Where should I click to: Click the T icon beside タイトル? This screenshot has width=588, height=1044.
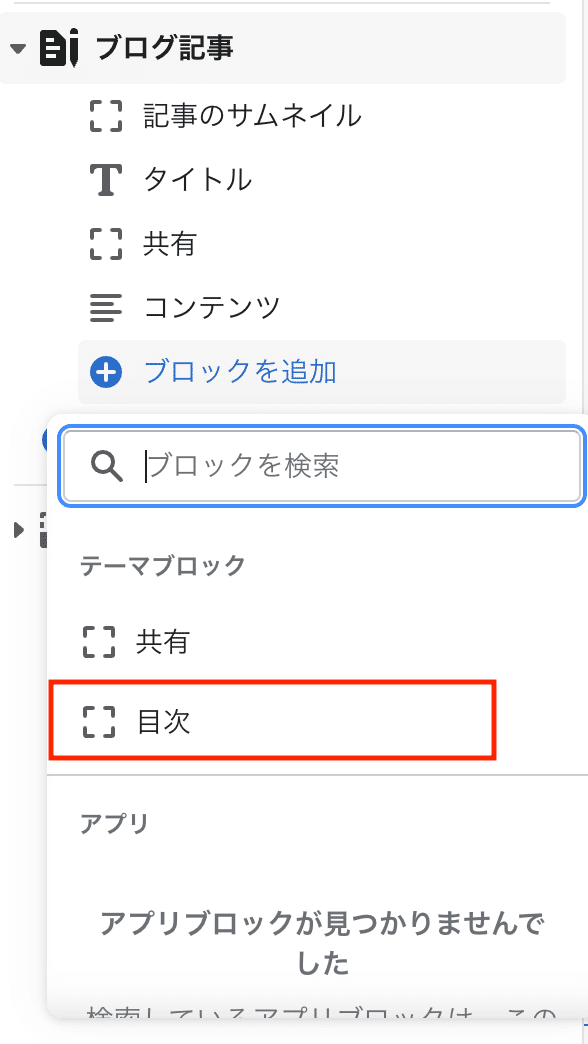click(106, 180)
